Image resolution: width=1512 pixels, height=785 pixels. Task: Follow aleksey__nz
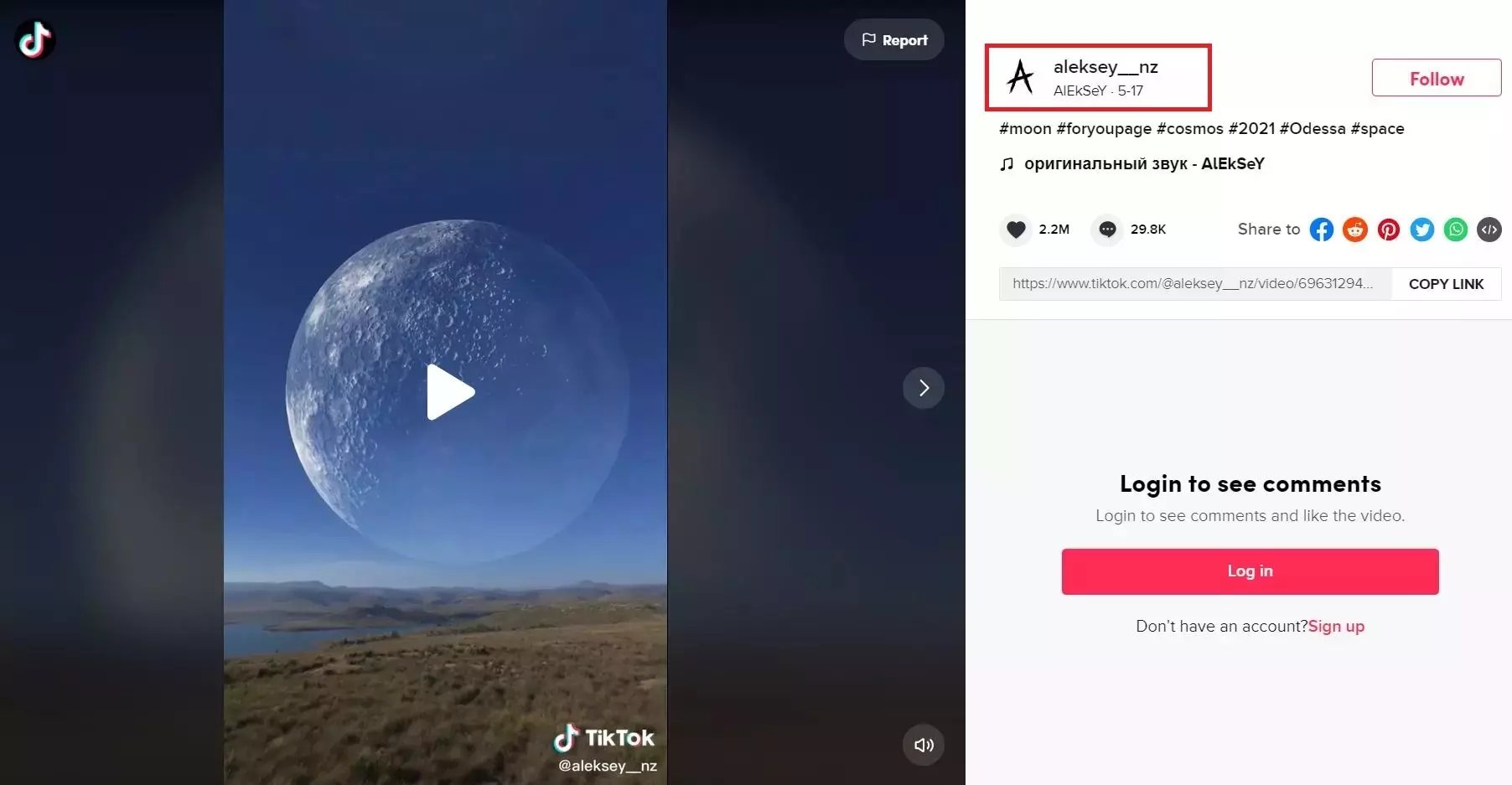(1437, 78)
